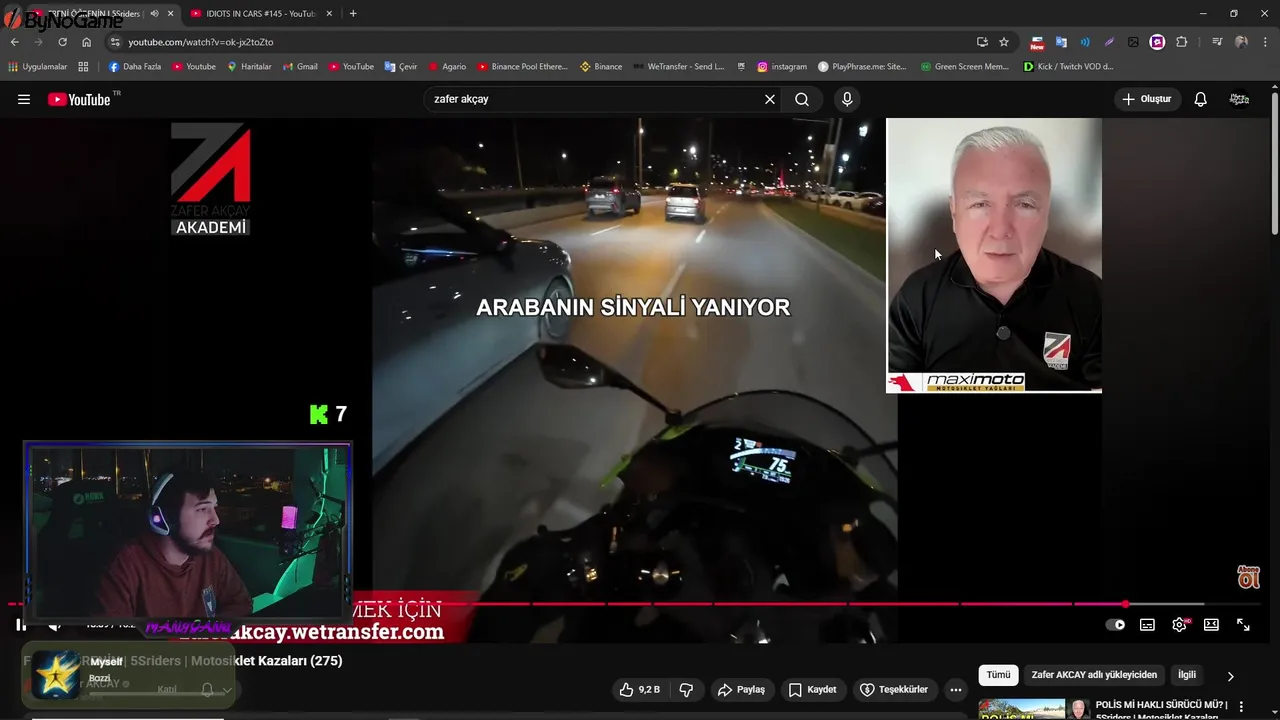View site information icon in the address bar
Viewport: 1280px width, 720px height.
point(115,42)
